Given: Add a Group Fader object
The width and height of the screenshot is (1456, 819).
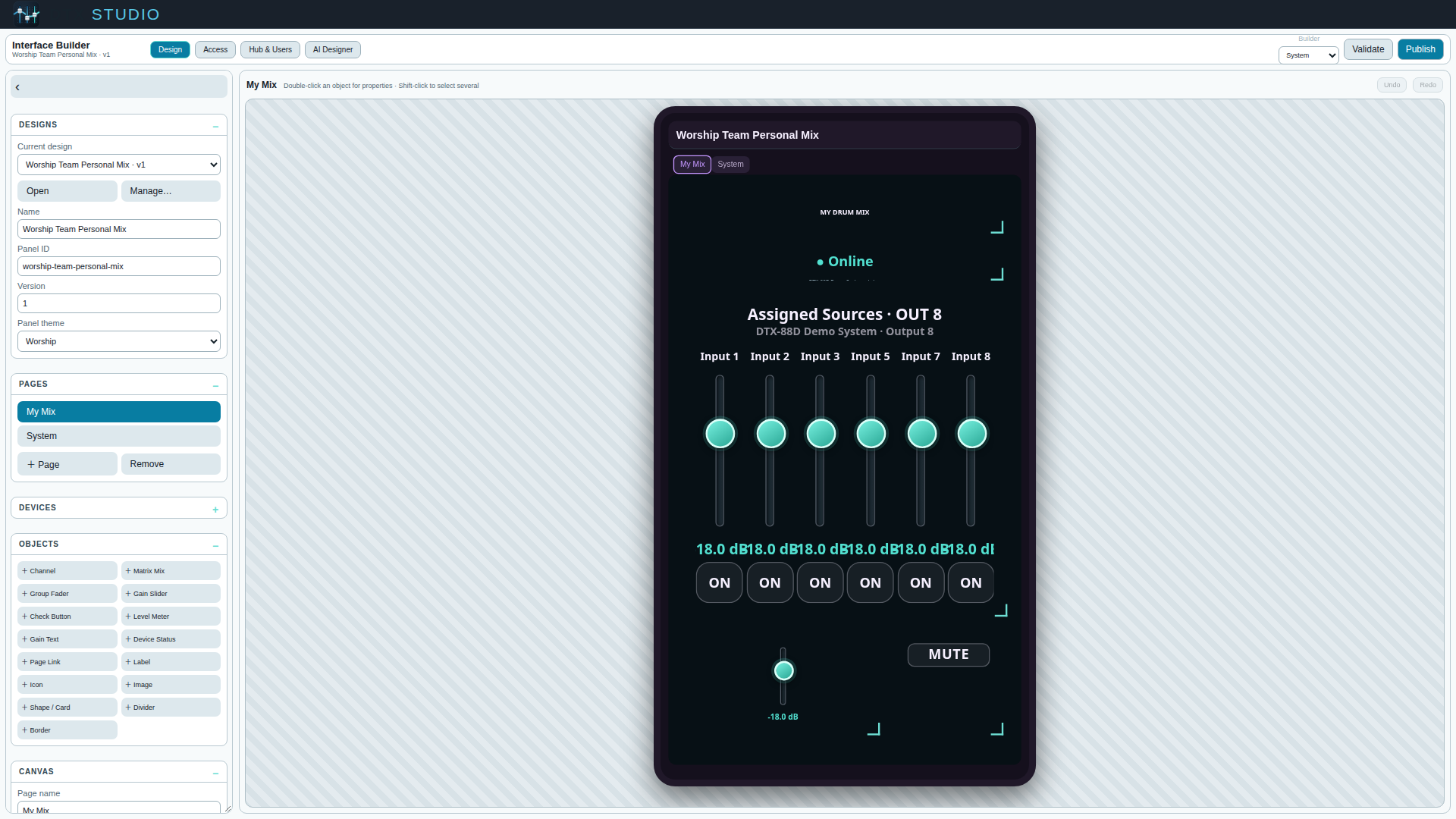Looking at the screenshot, I should tap(67, 594).
